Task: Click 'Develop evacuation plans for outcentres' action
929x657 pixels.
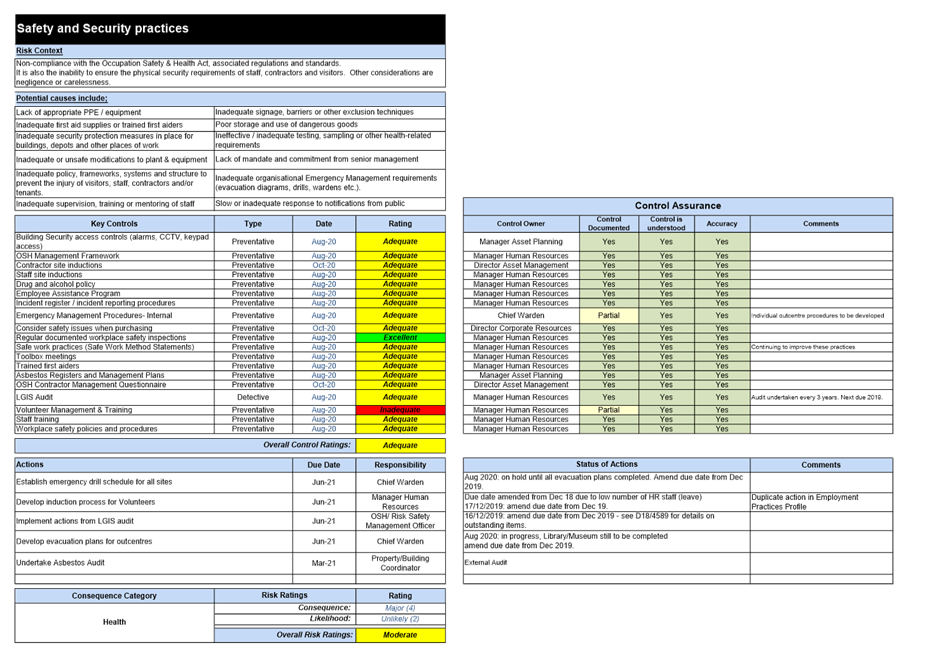Action: [153, 541]
